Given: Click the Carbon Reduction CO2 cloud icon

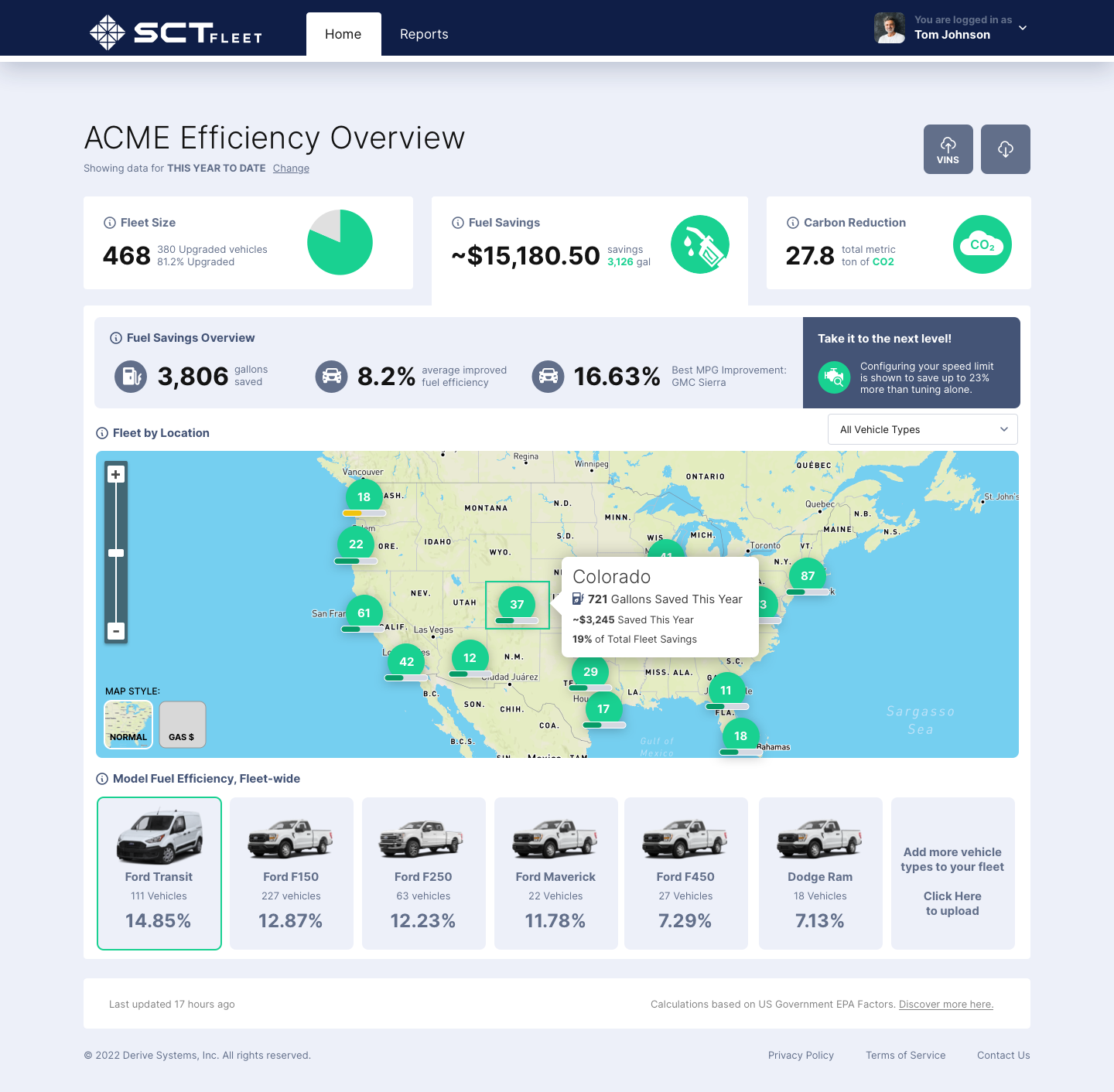Looking at the screenshot, I should [982, 244].
